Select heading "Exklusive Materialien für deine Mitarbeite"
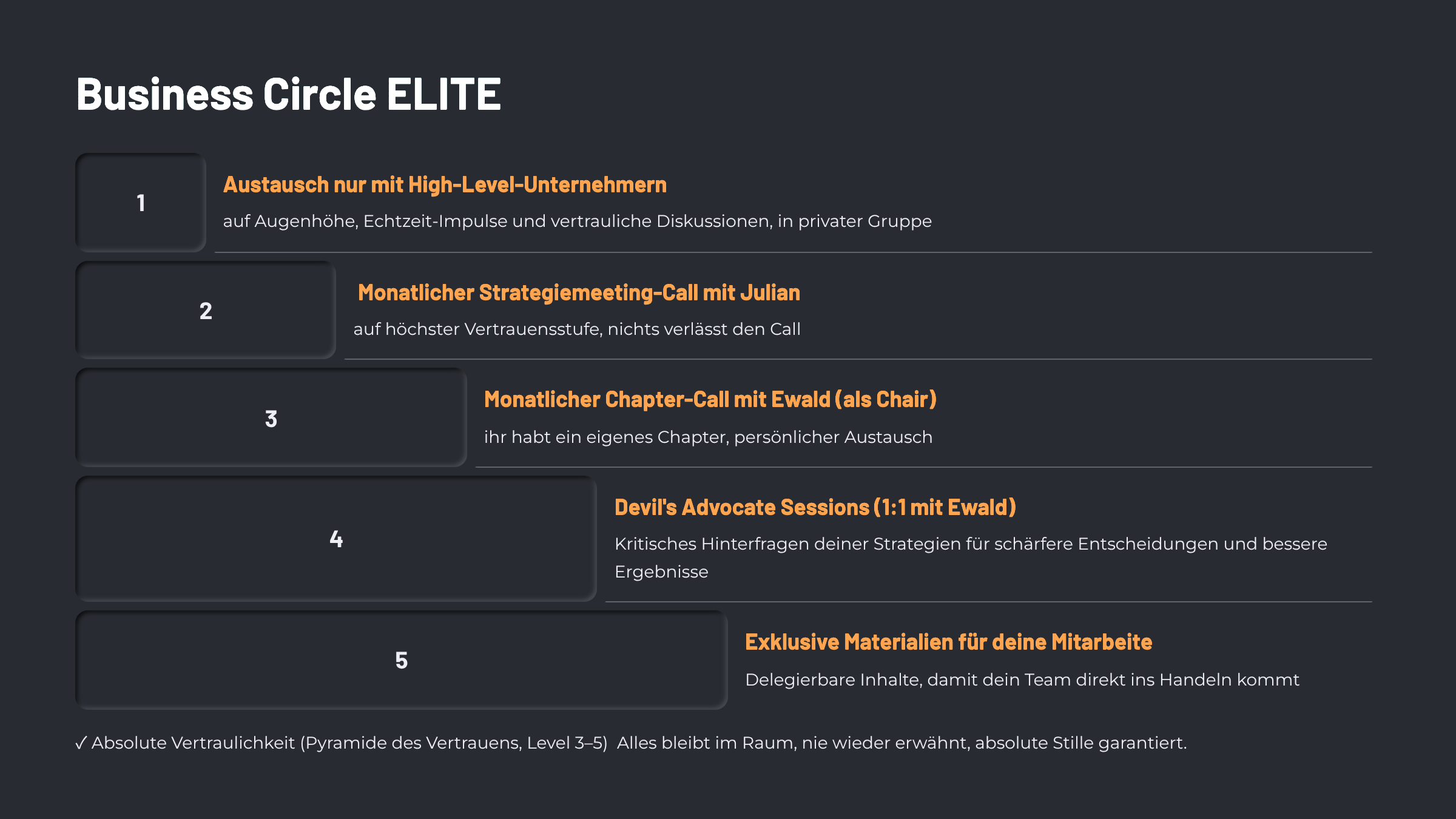Viewport: 1456px width, 819px height. pos(948,642)
